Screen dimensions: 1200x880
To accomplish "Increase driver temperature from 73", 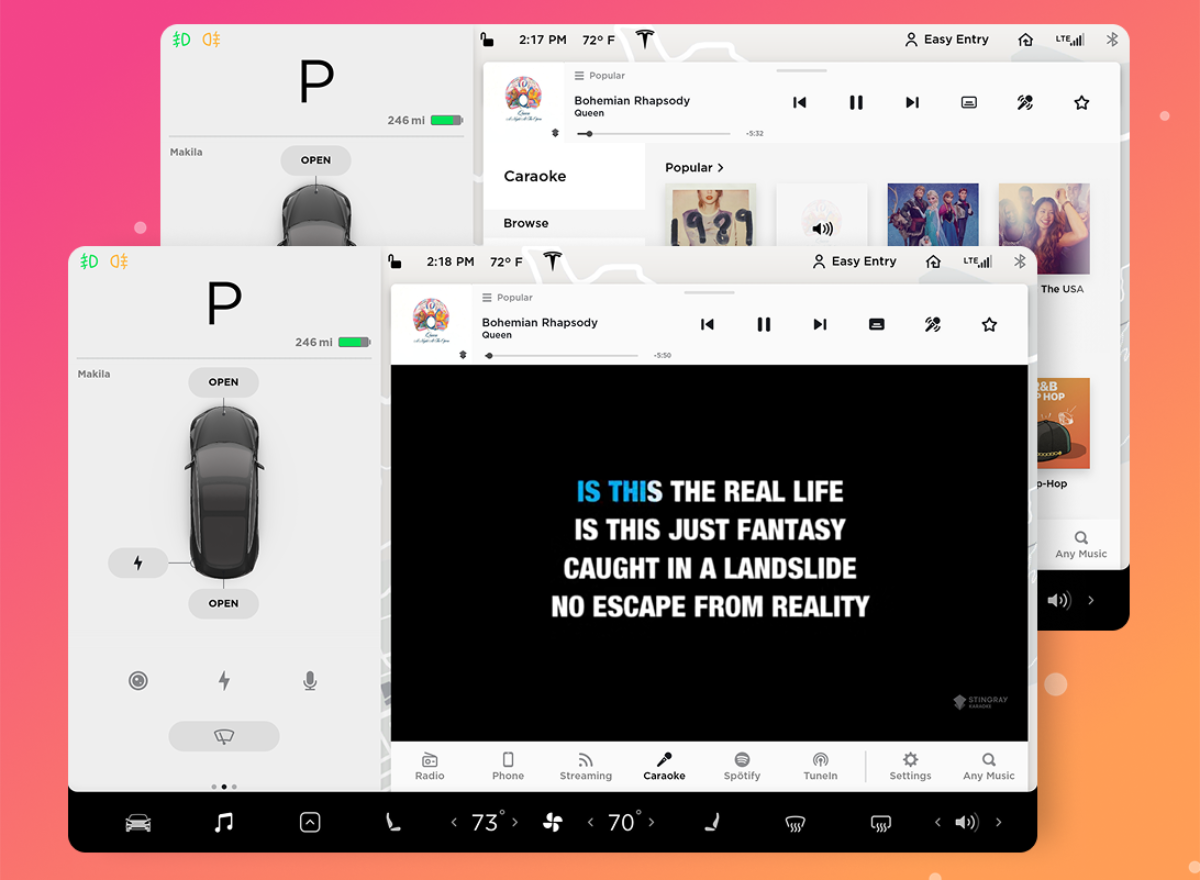I will tap(515, 822).
